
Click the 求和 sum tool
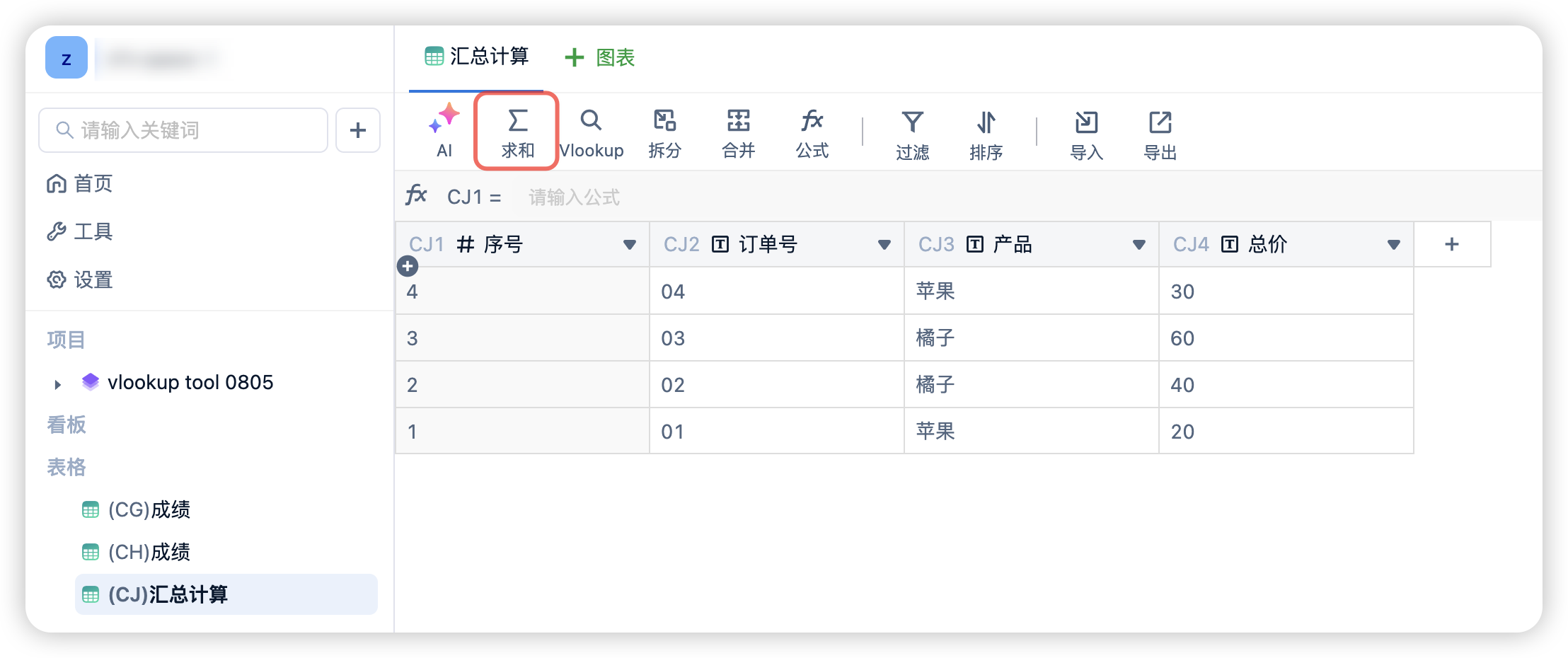click(x=517, y=132)
